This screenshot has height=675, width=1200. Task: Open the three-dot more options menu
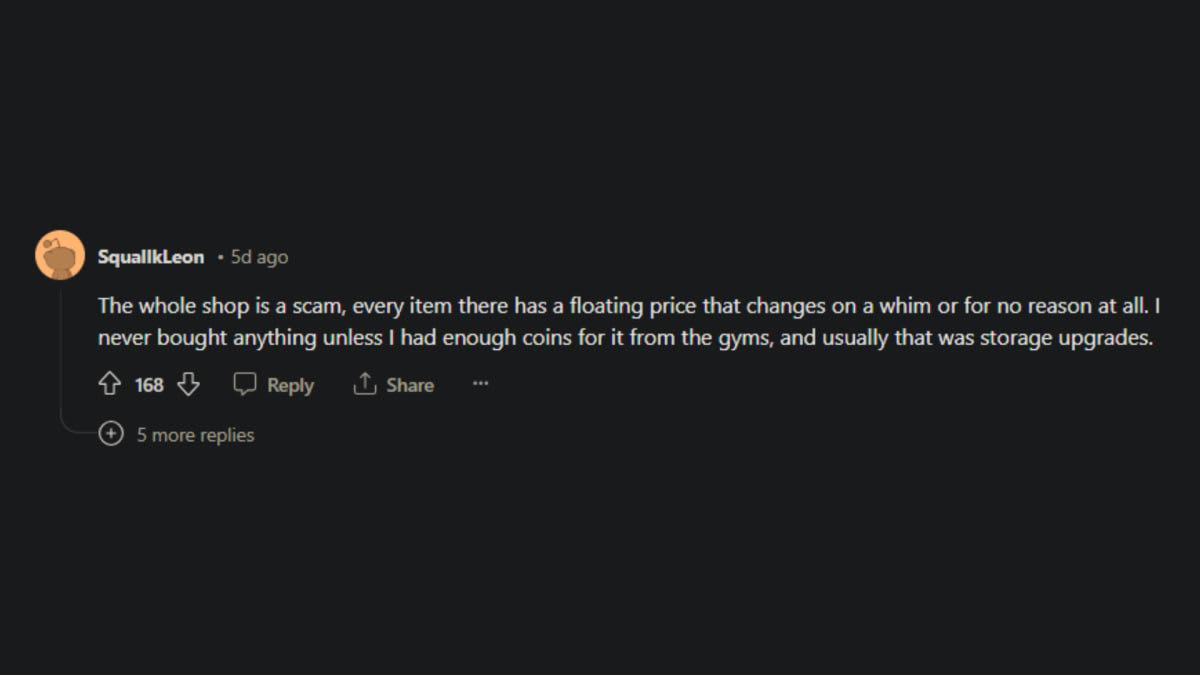click(480, 384)
